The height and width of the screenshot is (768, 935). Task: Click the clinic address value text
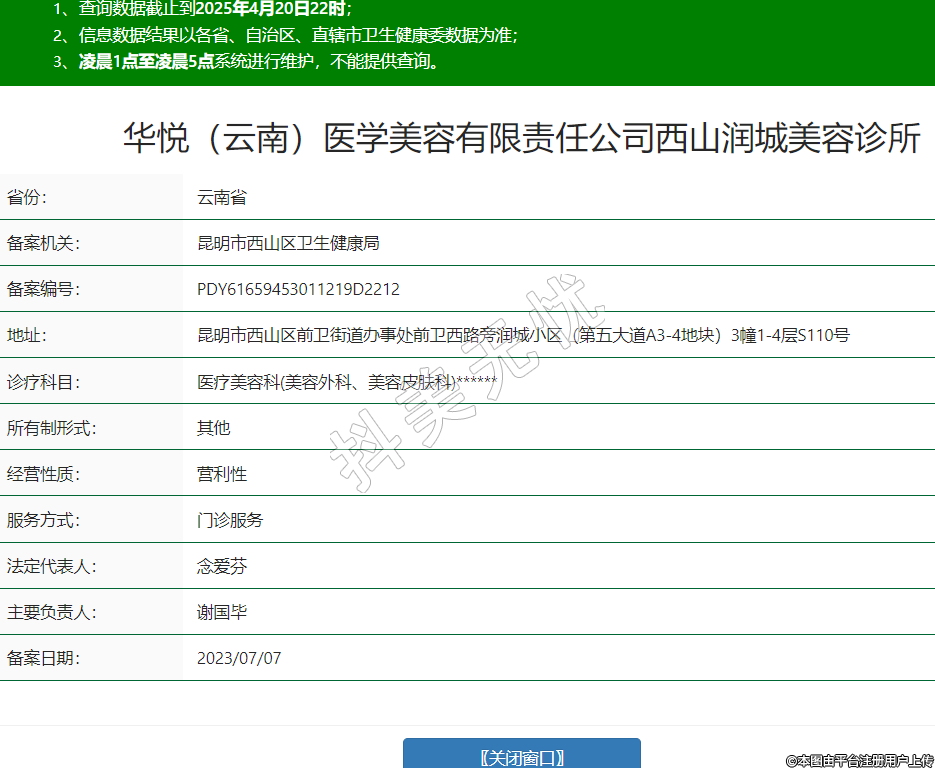point(522,336)
